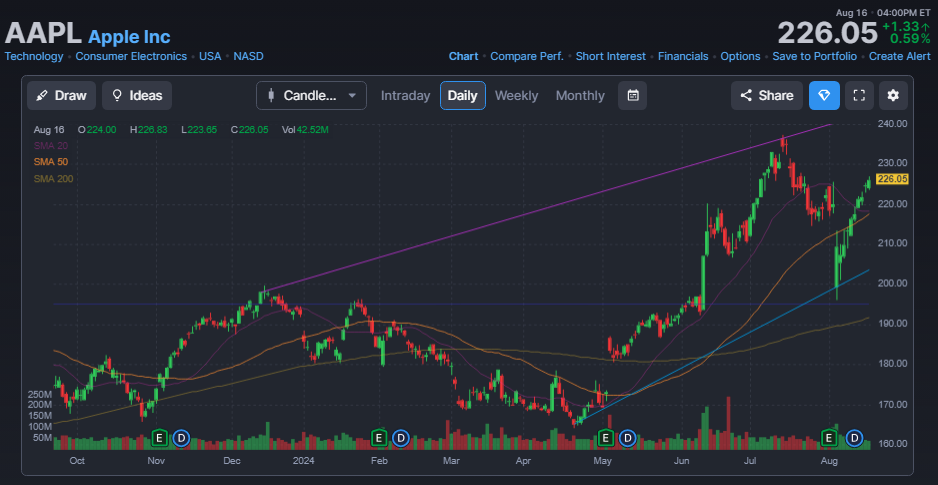Click the SMA 20 overlay label

pyautogui.click(x=51, y=145)
